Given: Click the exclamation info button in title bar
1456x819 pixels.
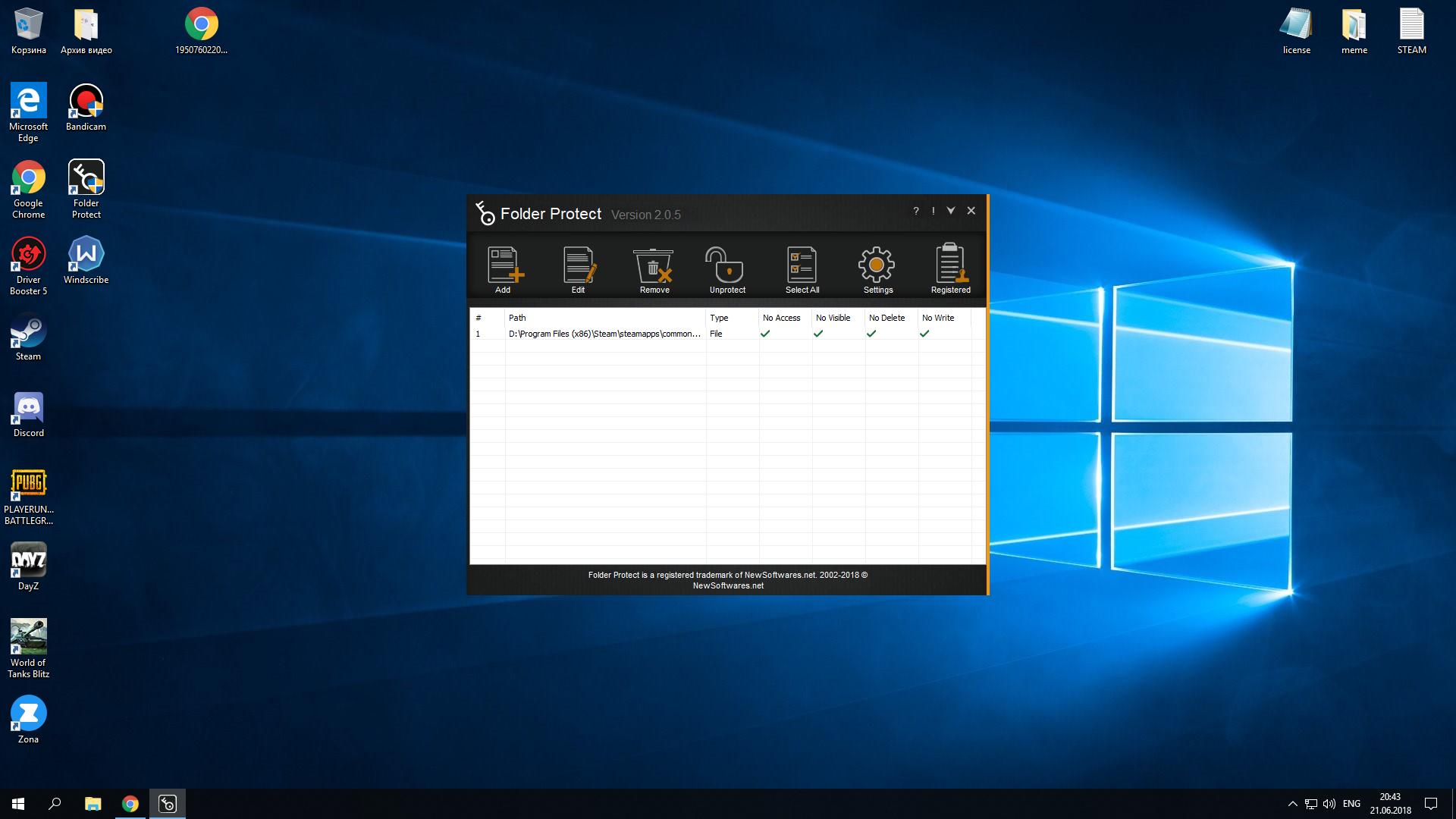Looking at the screenshot, I should pos(933,211).
